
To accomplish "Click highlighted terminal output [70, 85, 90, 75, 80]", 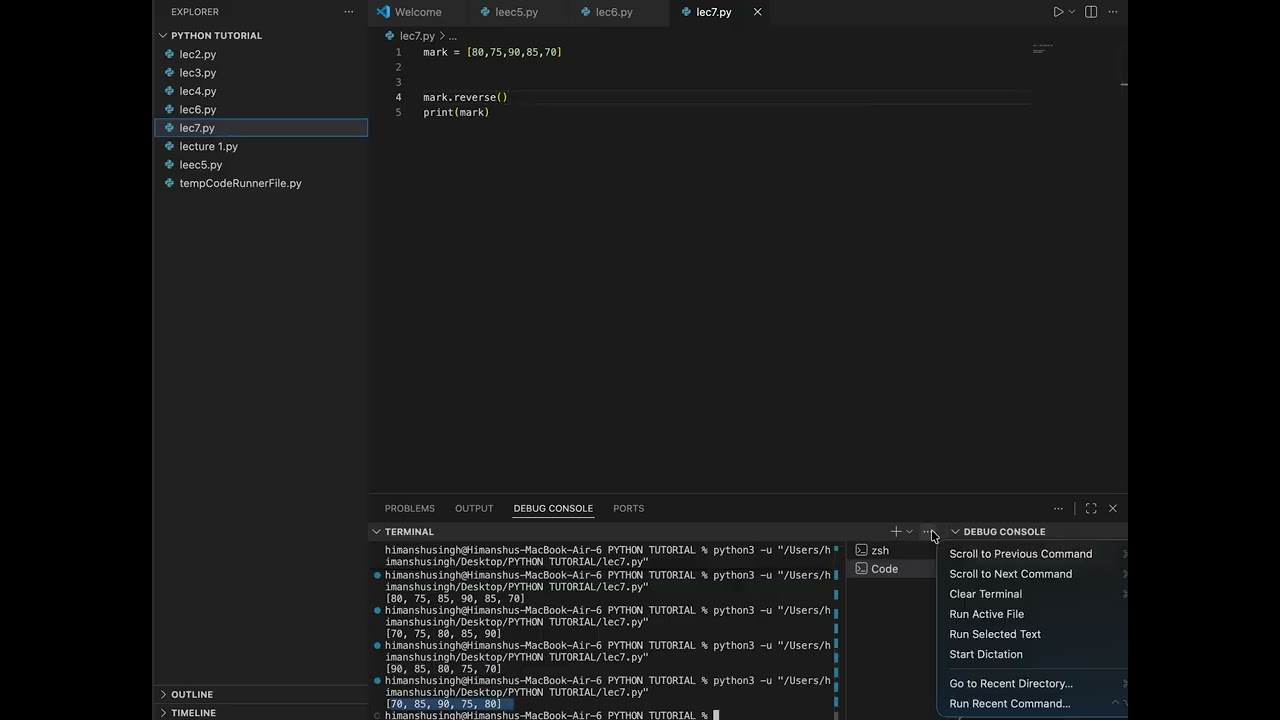I will pyautogui.click(x=443, y=704).
